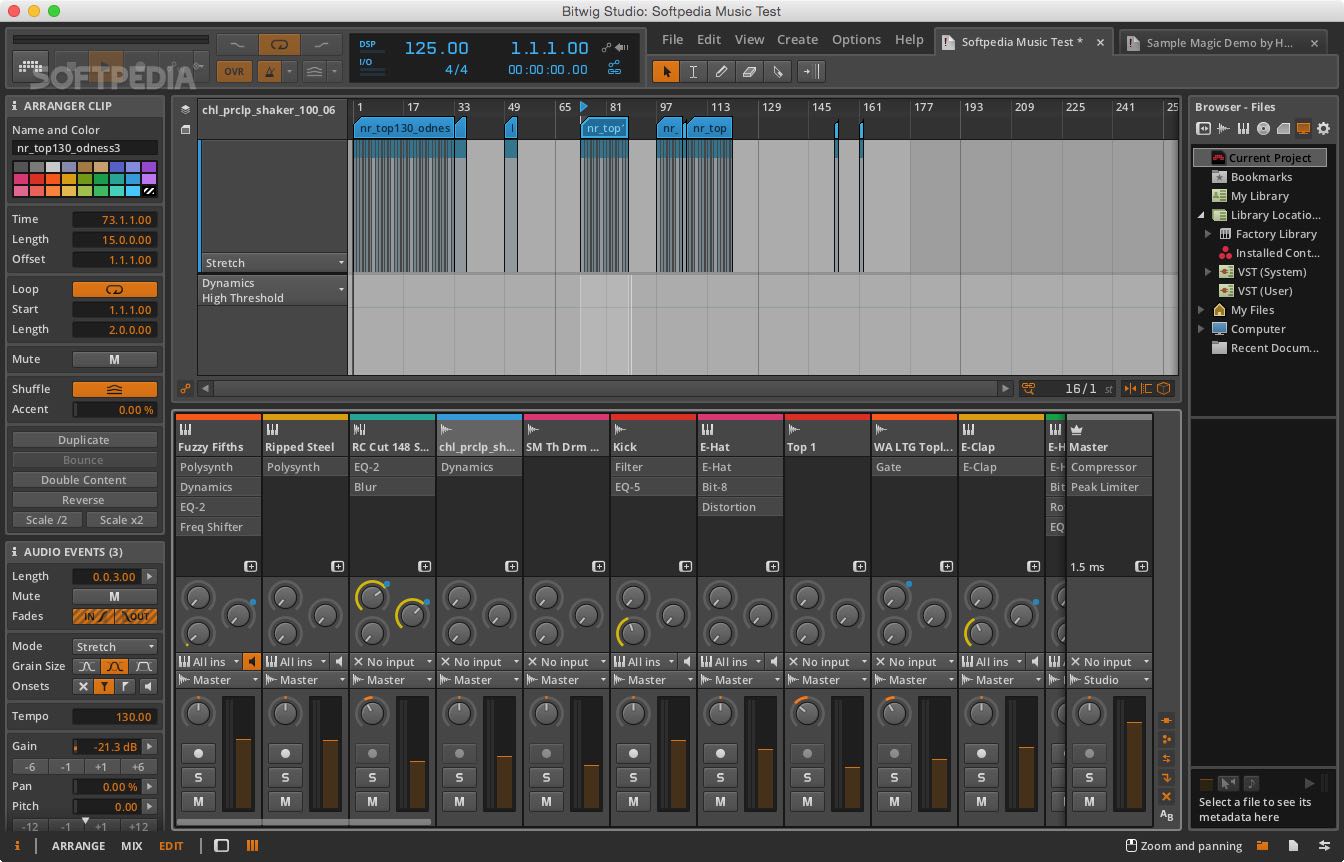Select the Pen tool in the toolbar
Image resolution: width=1344 pixels, height=862 pixels.
(x=721, y=71)
